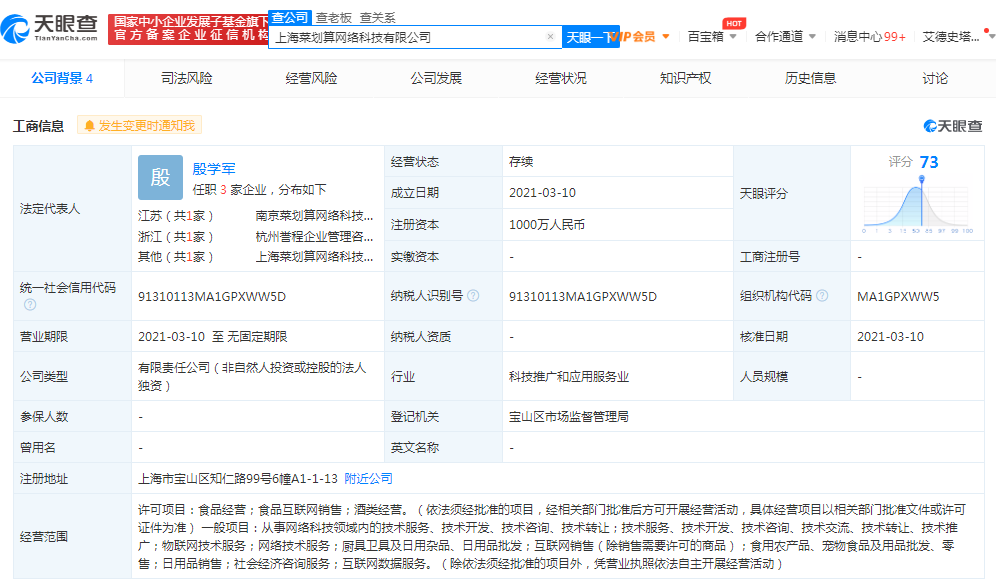The image size is (996, 582).
Task: Click industry value 科技推广和应用服务业
Action: tap(569, 377)
